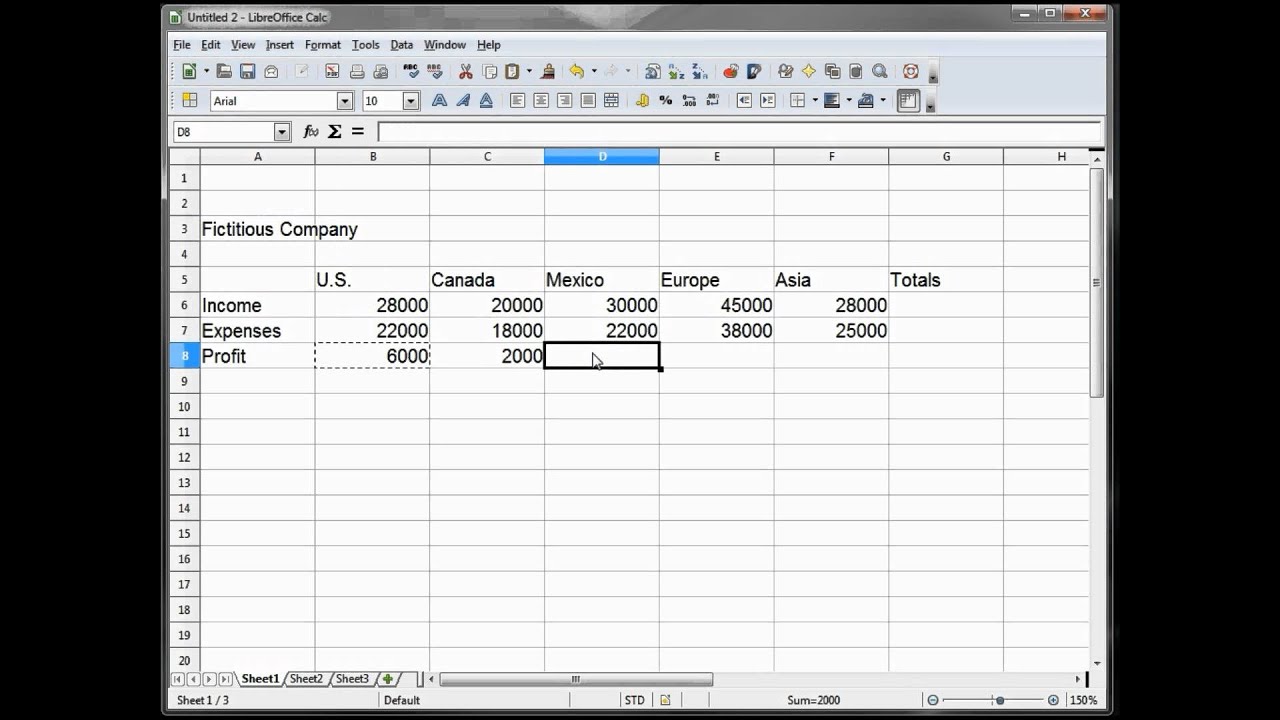Apply Percent number format icon

[666, 101]
